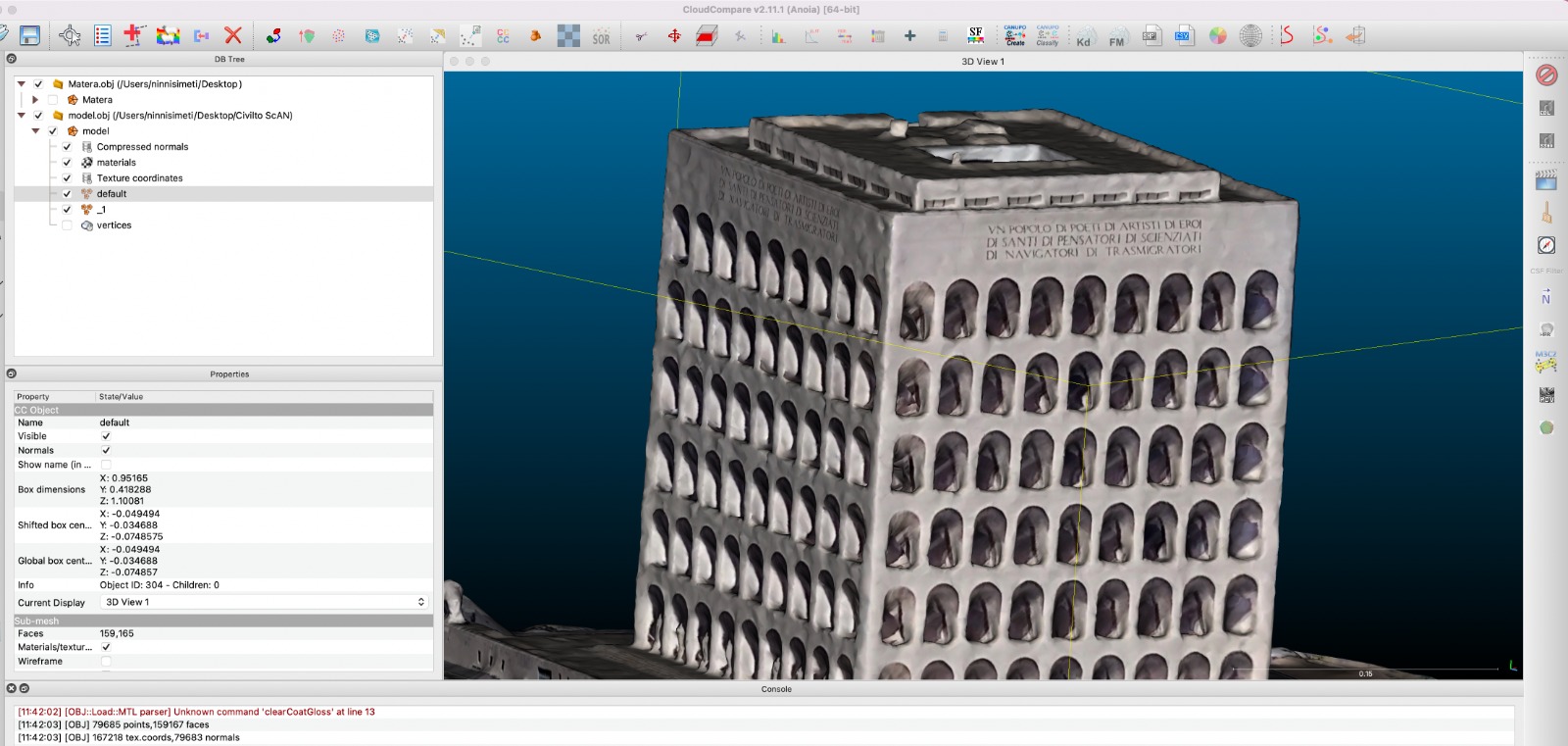1568x746 pixels.
Task: Enable Show name (in 3D) checkbox
Action: [x=106, y=465]
